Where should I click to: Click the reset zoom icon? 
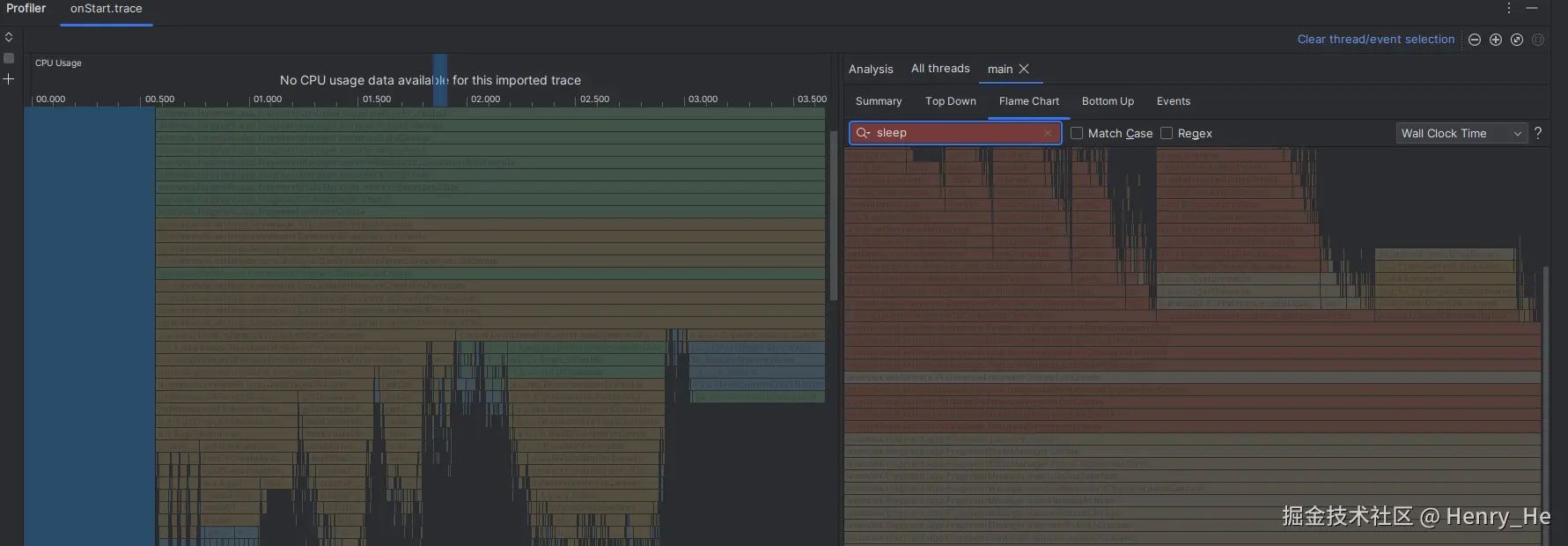tap(1516, 40)
